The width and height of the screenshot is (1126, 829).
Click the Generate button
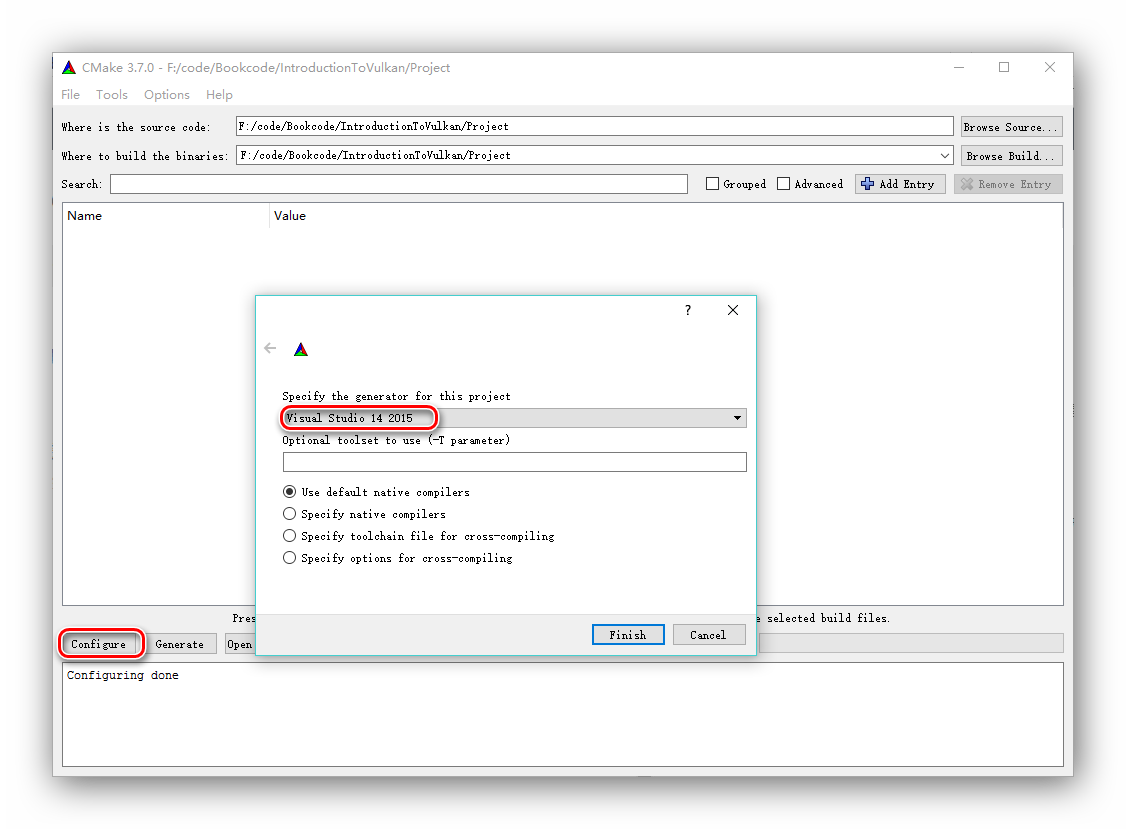click(180, 644)
